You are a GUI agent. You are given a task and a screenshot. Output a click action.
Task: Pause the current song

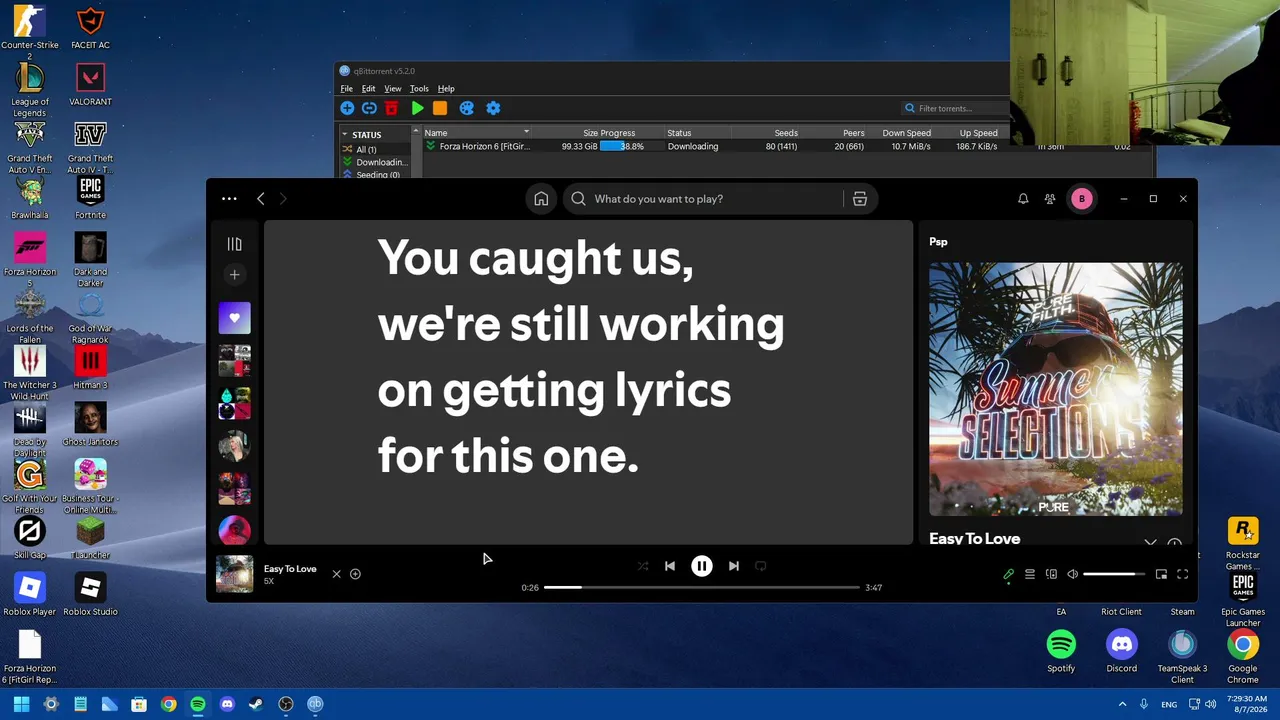[x=702, y=566]
